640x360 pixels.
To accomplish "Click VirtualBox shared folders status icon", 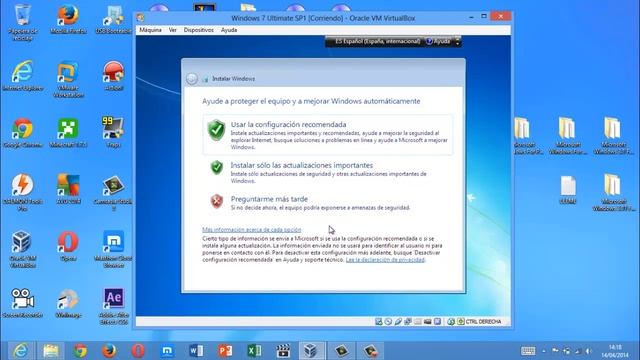I will coord(418,322).
